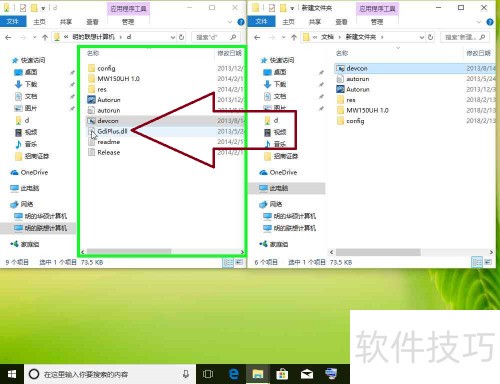Sort by 名称 column in right window
This screenshot has height=384, width=500.
click(342, 53)
